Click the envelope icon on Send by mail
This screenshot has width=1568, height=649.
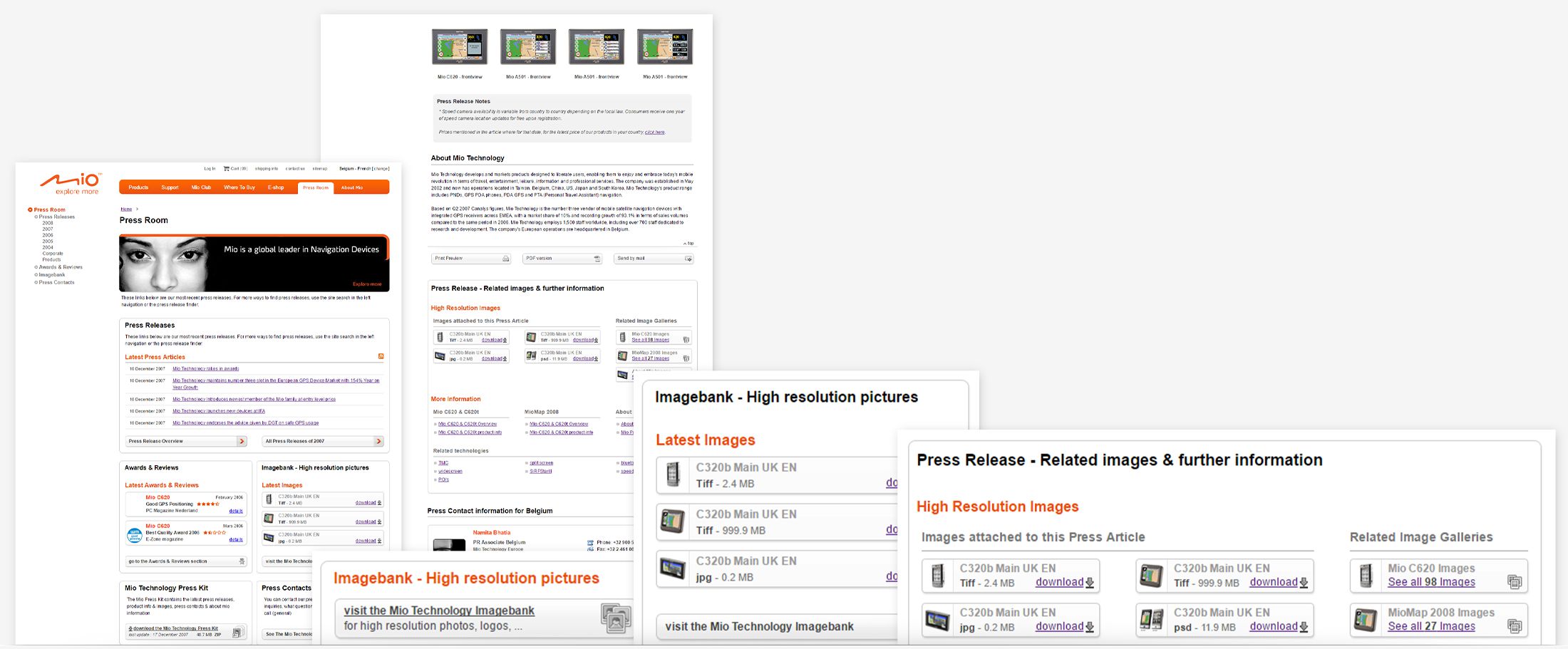pos(688,259)
